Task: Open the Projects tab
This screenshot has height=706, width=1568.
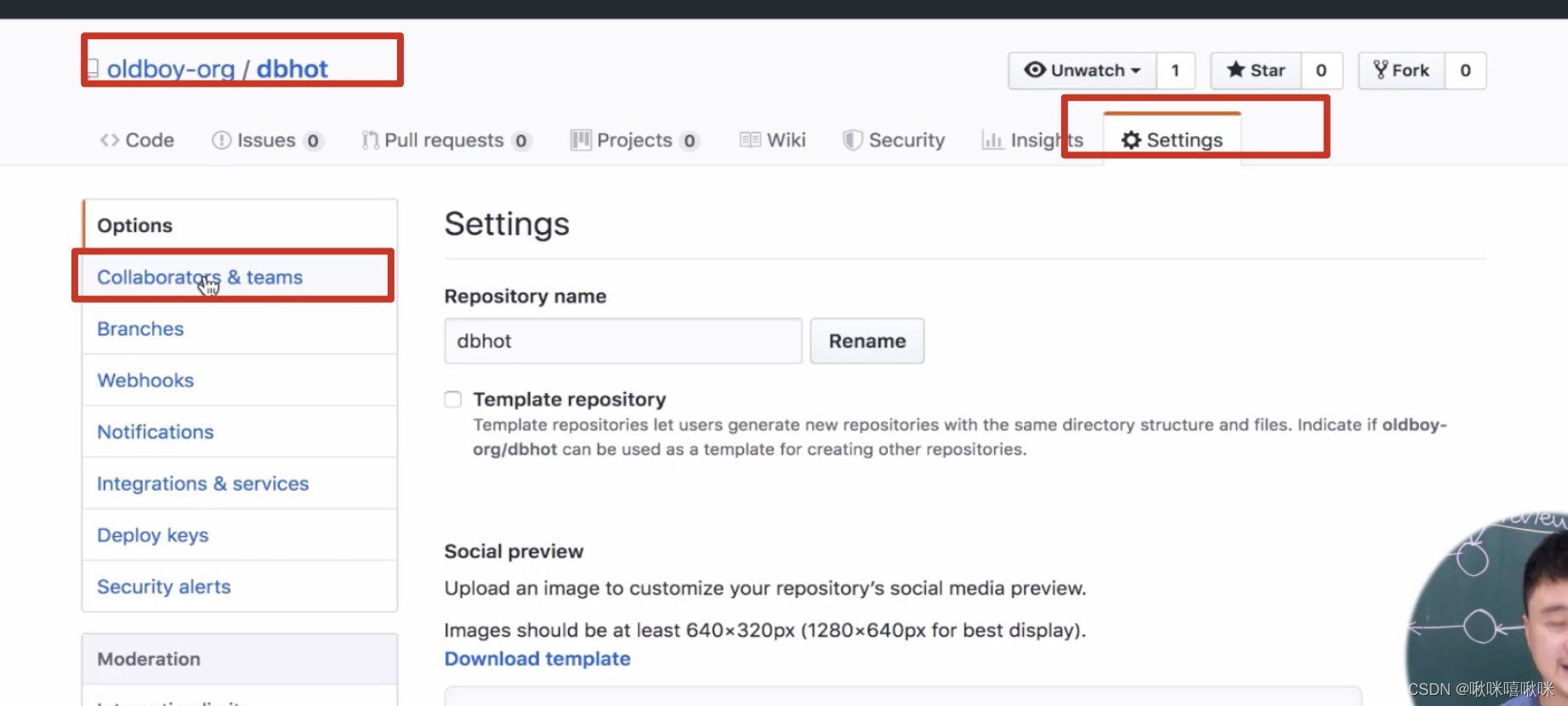Action: coord(635,140)
